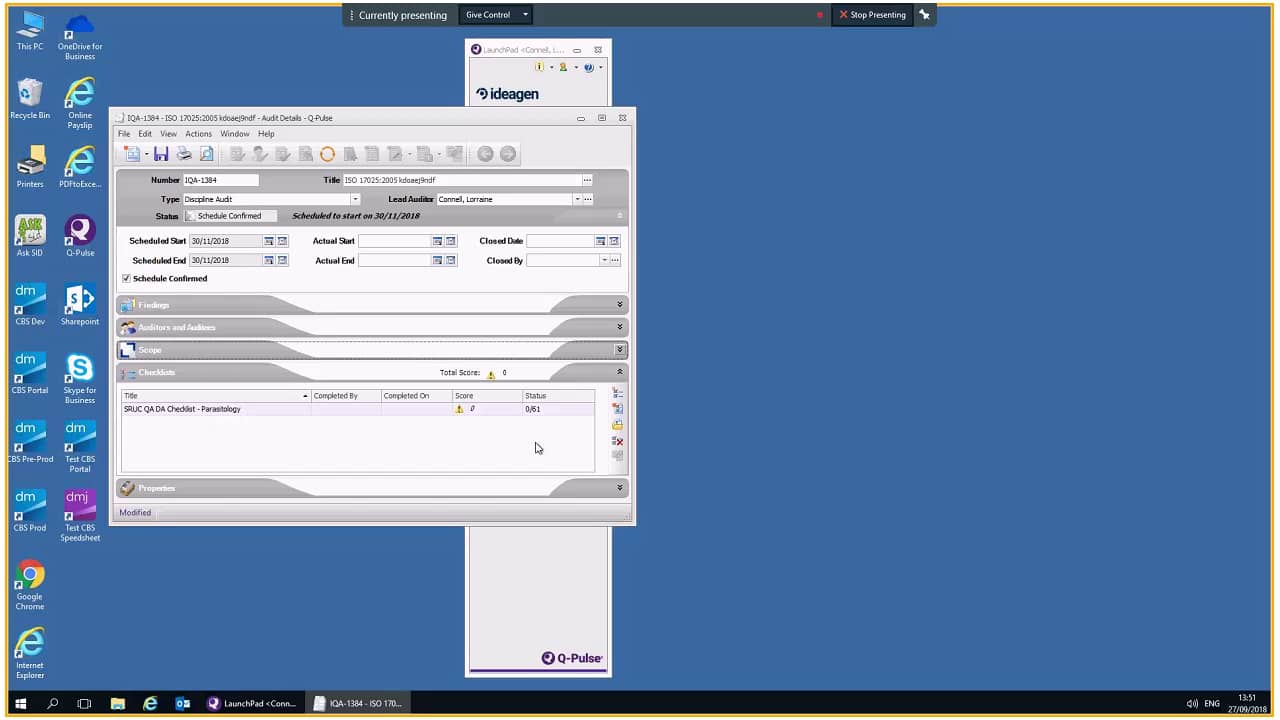The height and width of the screenshot is (720, 1280).
Task: Click the red X remove checklist icon
Action: [618, 441]
